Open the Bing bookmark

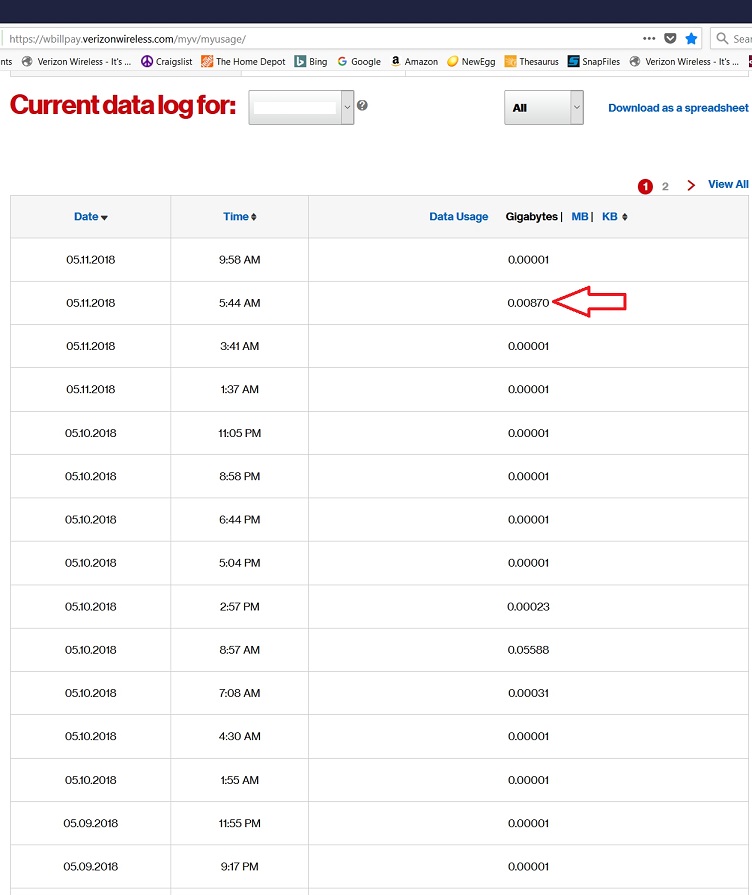[311, 62]
